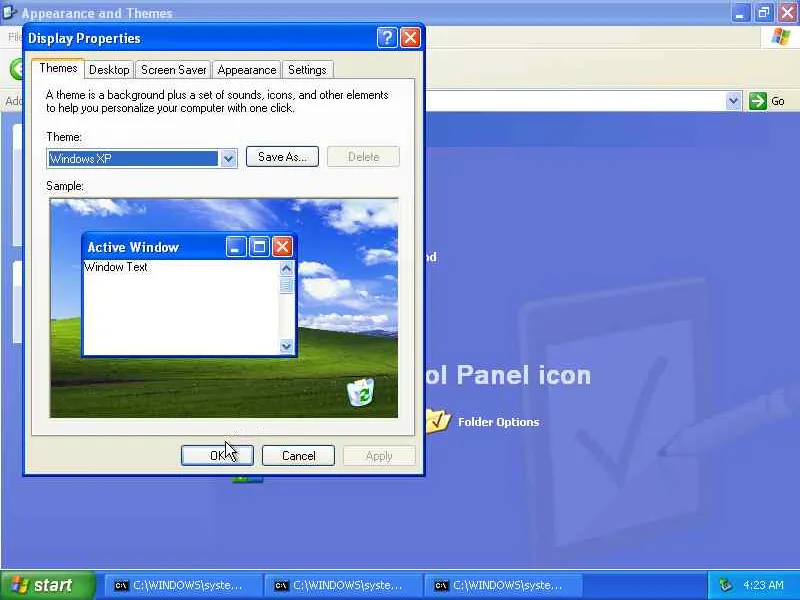This screenshot has width=800, height=600.
Task: Click the green Go arrow button
Action: click(758, 101)
